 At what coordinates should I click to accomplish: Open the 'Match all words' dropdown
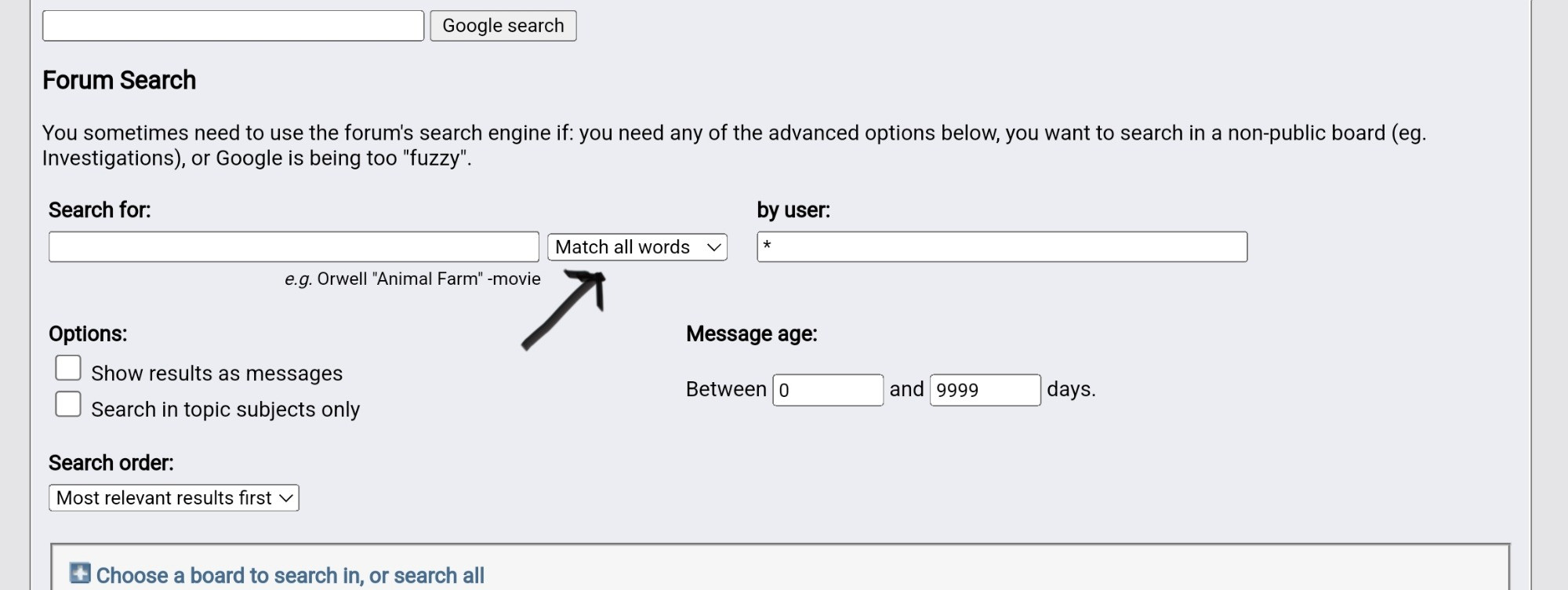[x=637, y=247]
